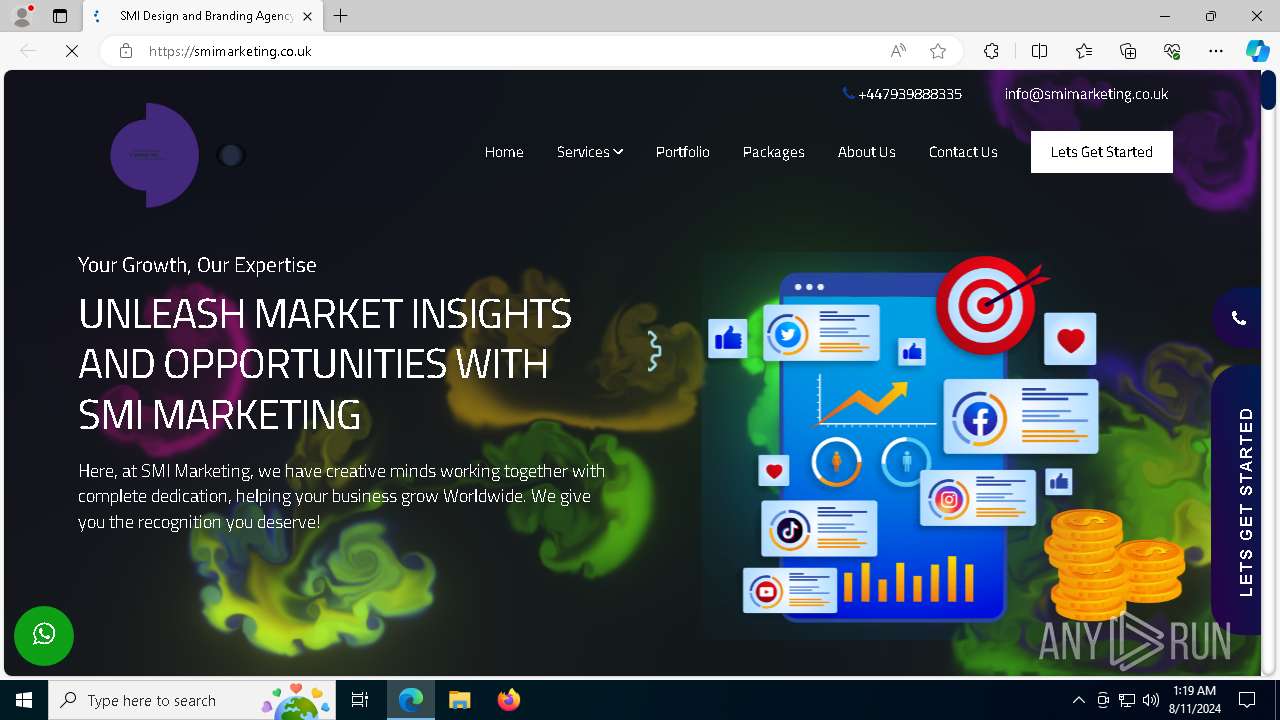Open browser Extensions menu

pyautogui.click(x=991, y=51)
